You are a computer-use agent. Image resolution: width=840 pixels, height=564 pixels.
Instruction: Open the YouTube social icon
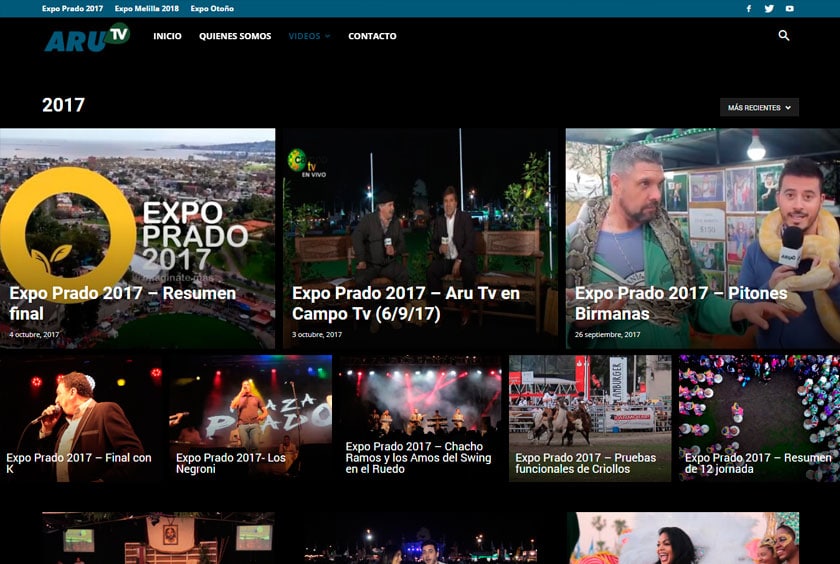point(789,9)
